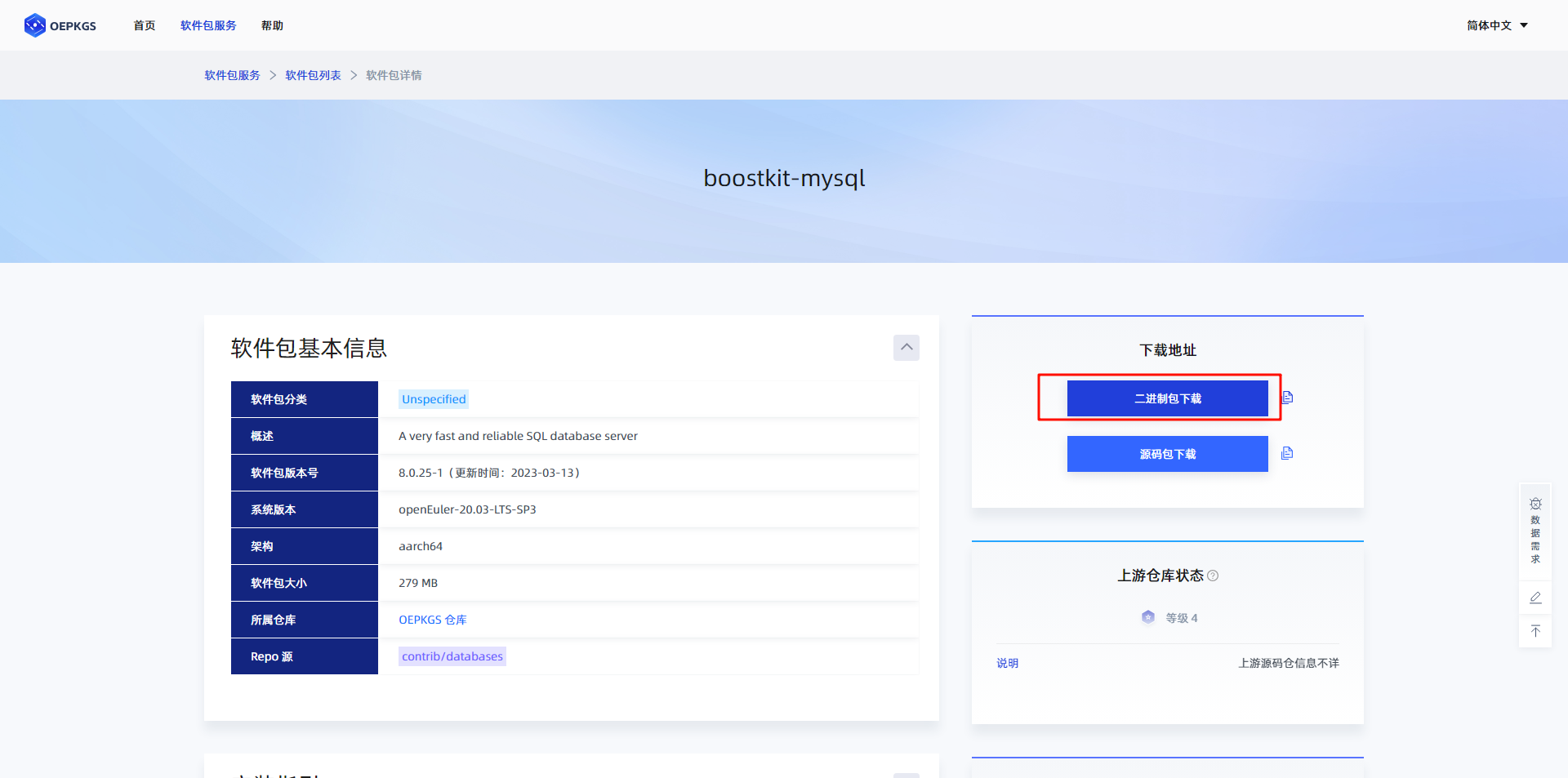Screen dimensions: 1568x778
Task: Click the 软件包详情 breadcrumb text
Action: 394,75
